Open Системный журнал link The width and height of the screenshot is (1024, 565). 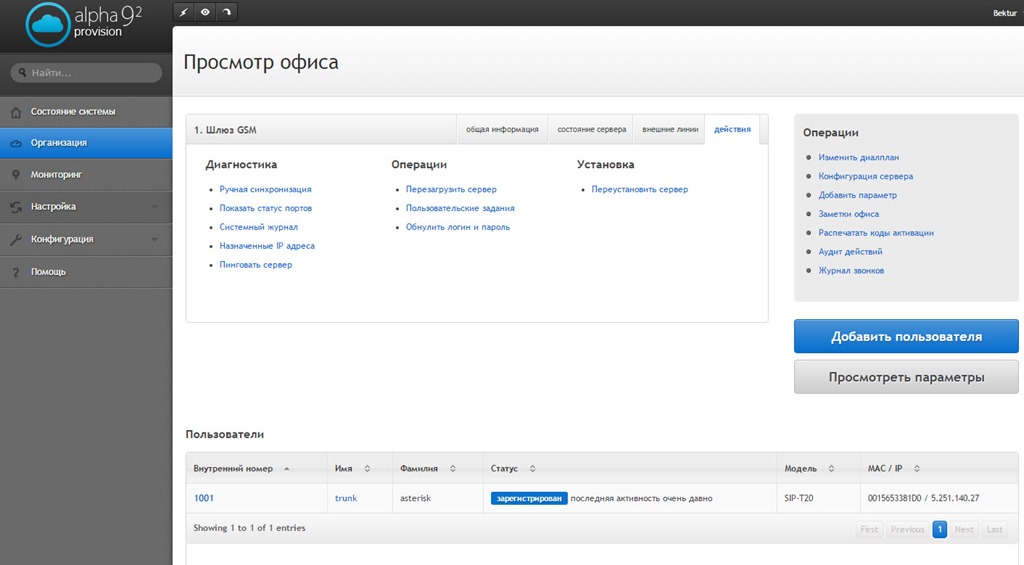coord(259,227)
